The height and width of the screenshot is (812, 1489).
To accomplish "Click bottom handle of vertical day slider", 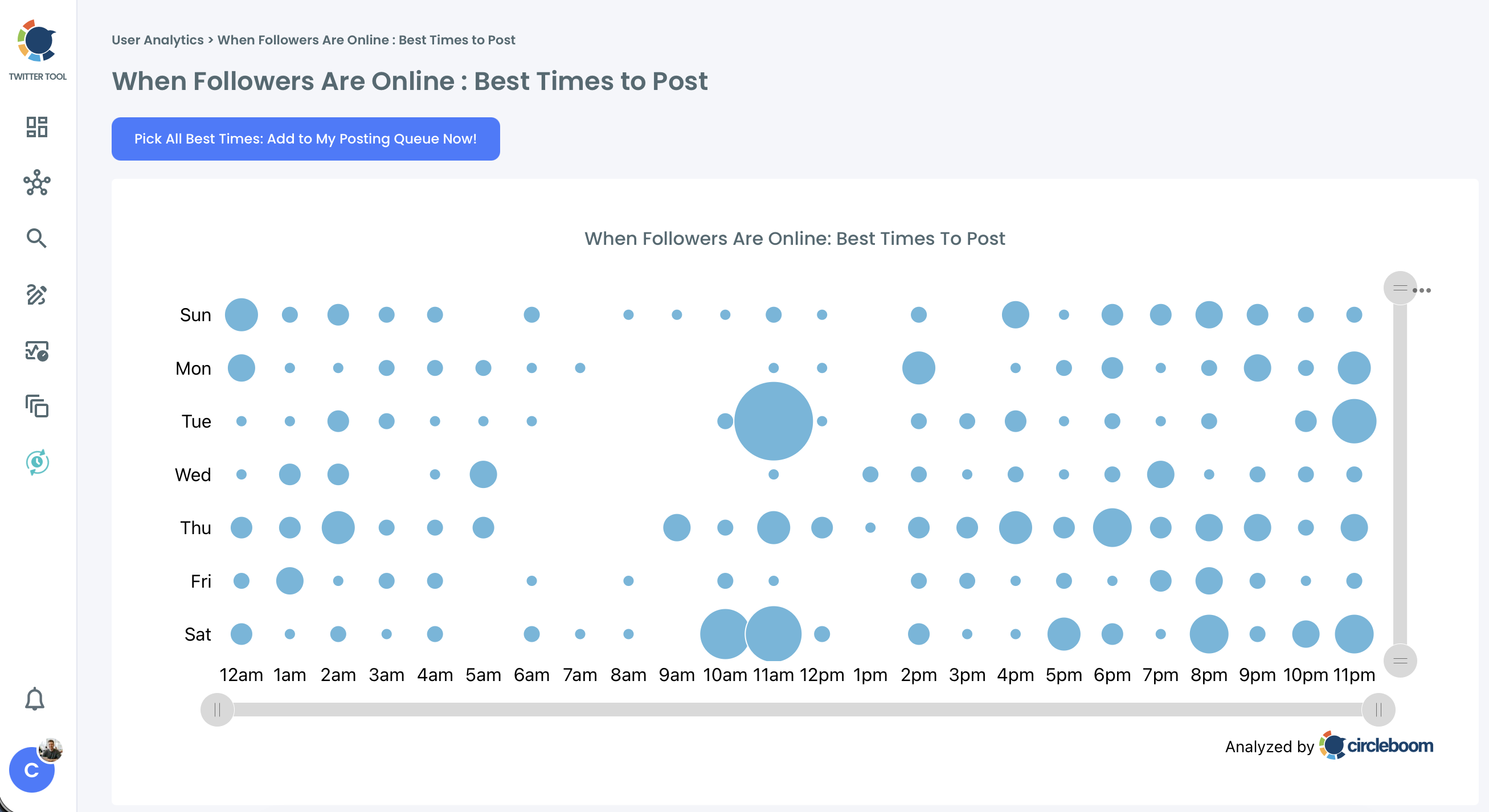I will coord(1400,661).
